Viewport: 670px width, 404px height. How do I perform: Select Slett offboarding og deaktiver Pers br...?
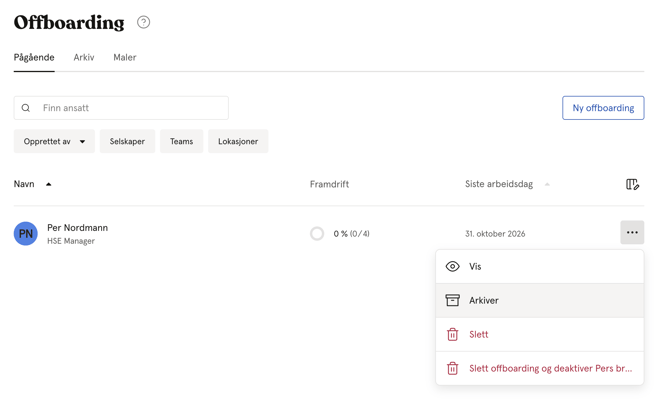[540, 368]
